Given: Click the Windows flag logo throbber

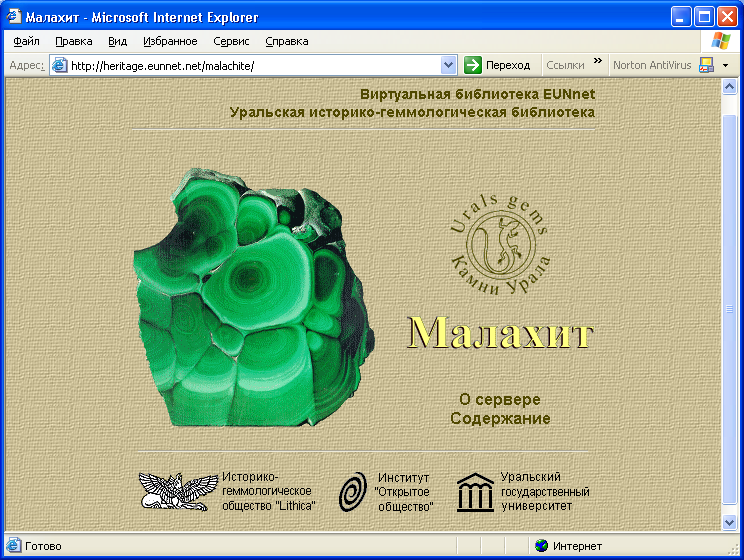Looking at the screenshot, I should click(x=720, y=41).
